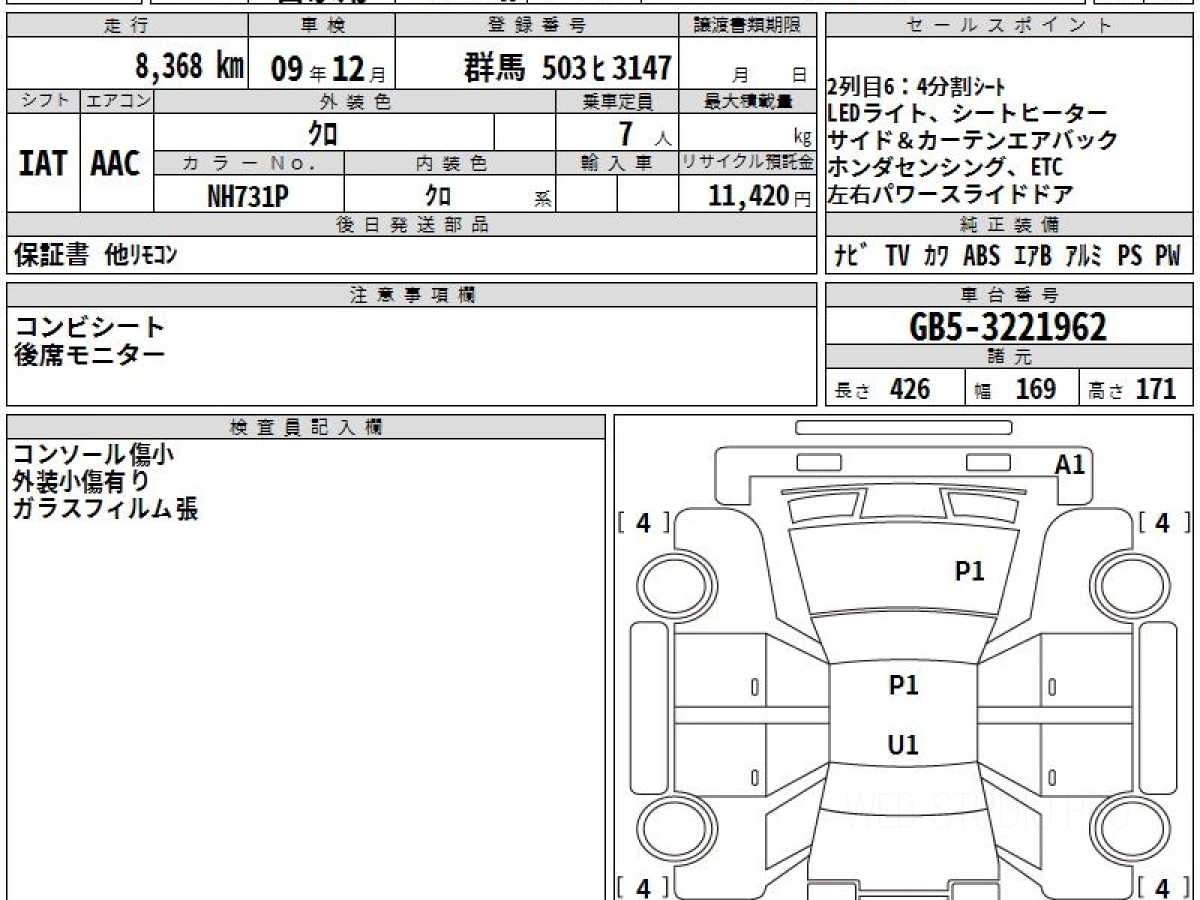Click the IAT shift type cell
This screenshot has height=900, width=1200.
coord(43,164)
